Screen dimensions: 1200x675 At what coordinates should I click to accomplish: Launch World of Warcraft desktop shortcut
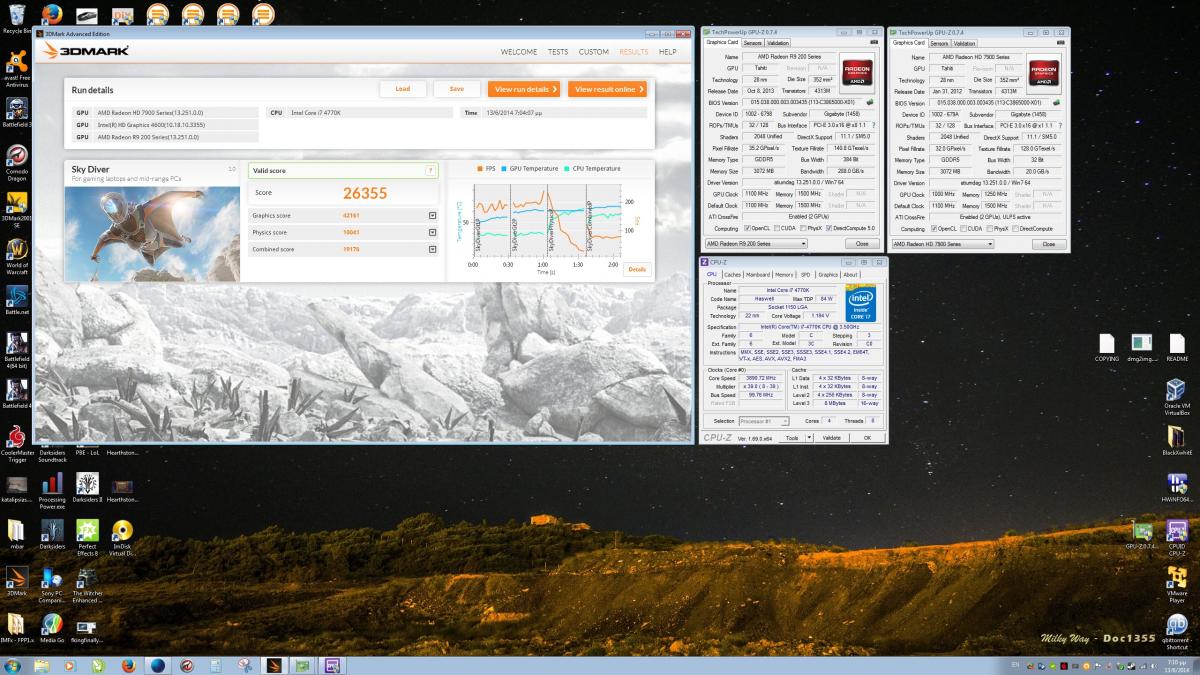16,253
